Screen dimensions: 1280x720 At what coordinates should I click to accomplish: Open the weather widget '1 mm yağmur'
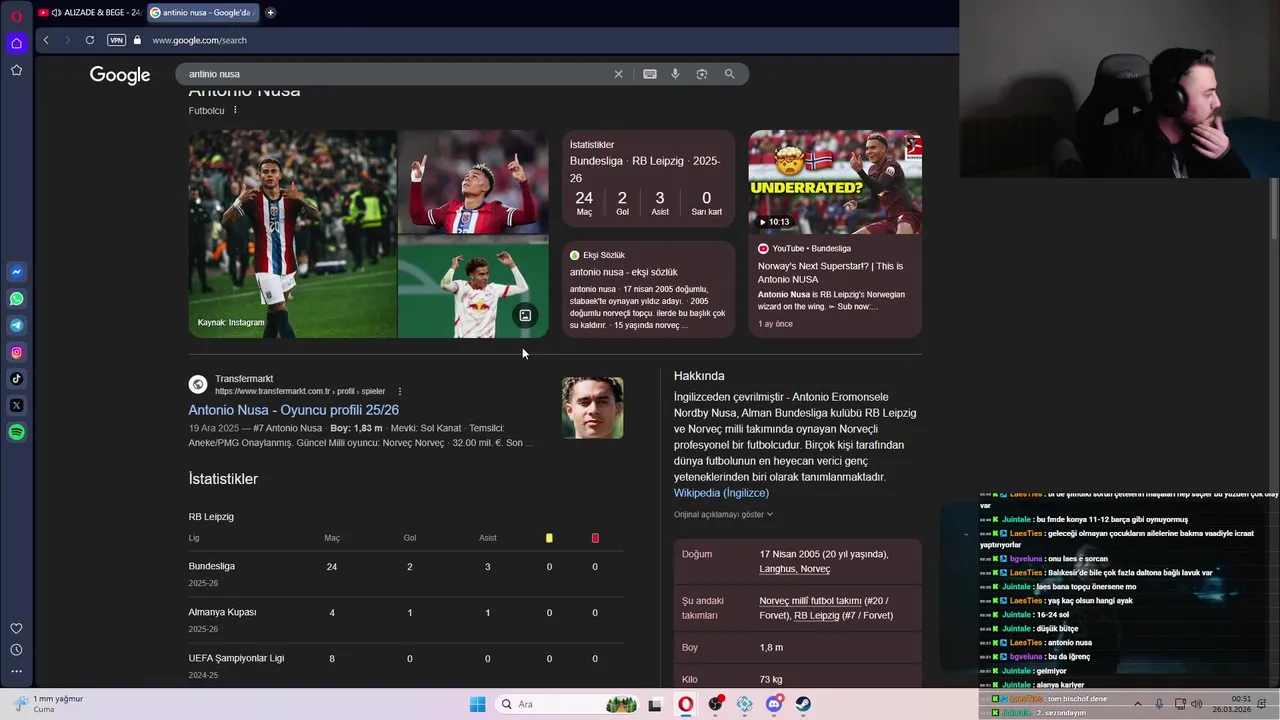pos(48,704)
